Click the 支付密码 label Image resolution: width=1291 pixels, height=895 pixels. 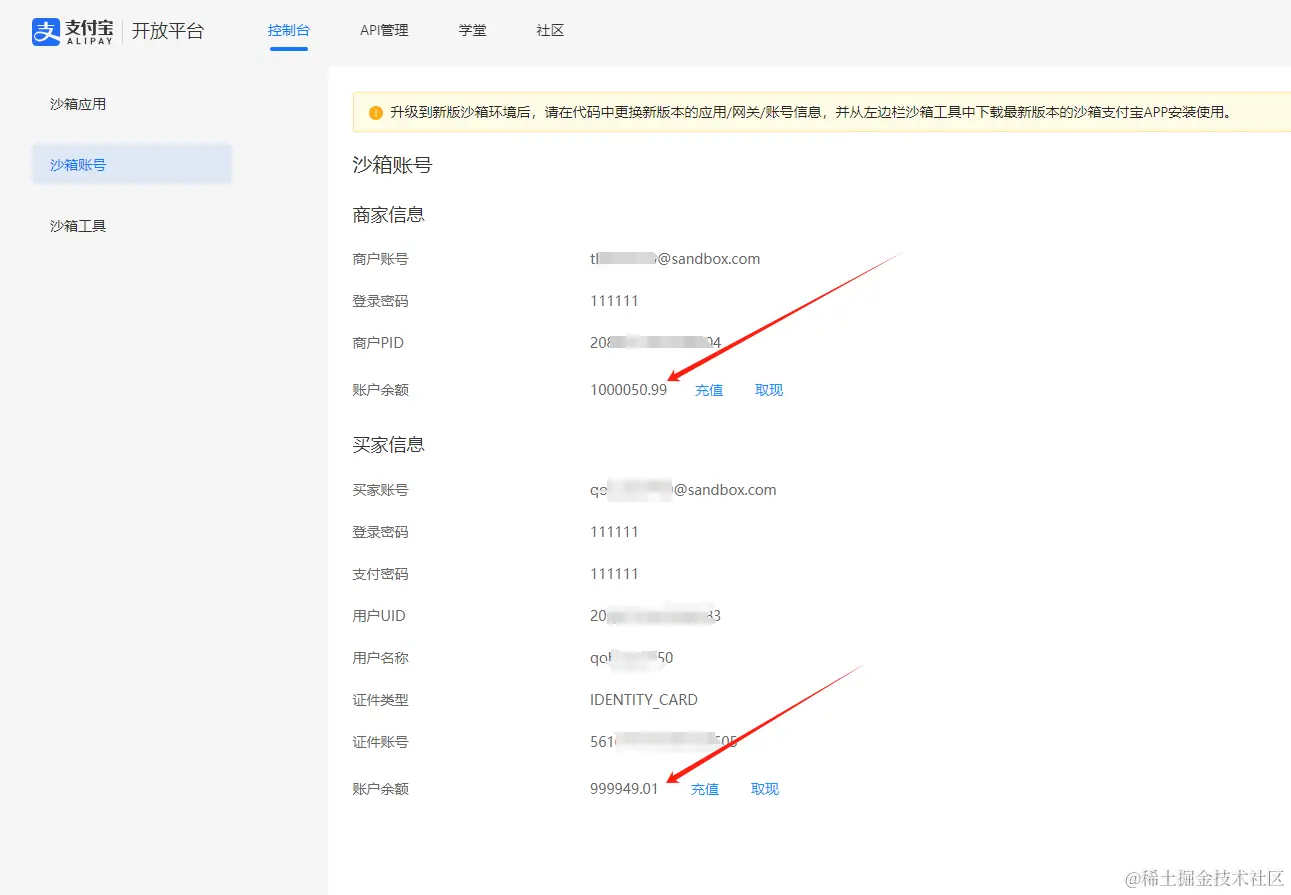[x=380, y=574]
